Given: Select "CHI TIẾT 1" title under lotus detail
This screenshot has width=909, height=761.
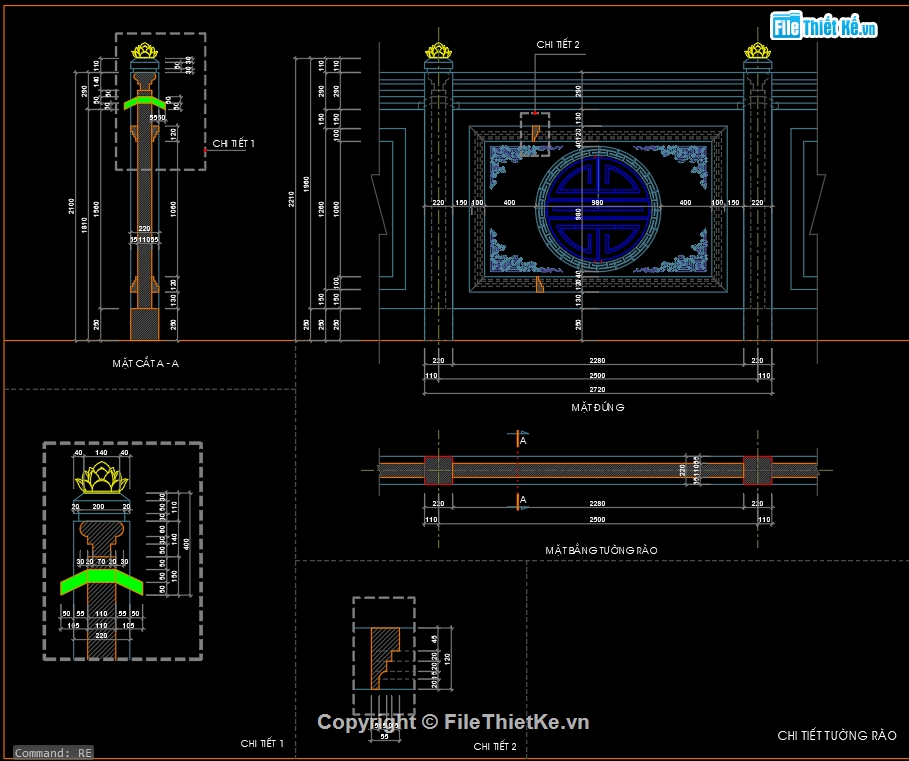Looking at the screenshot, I should [x=262, y=743].
